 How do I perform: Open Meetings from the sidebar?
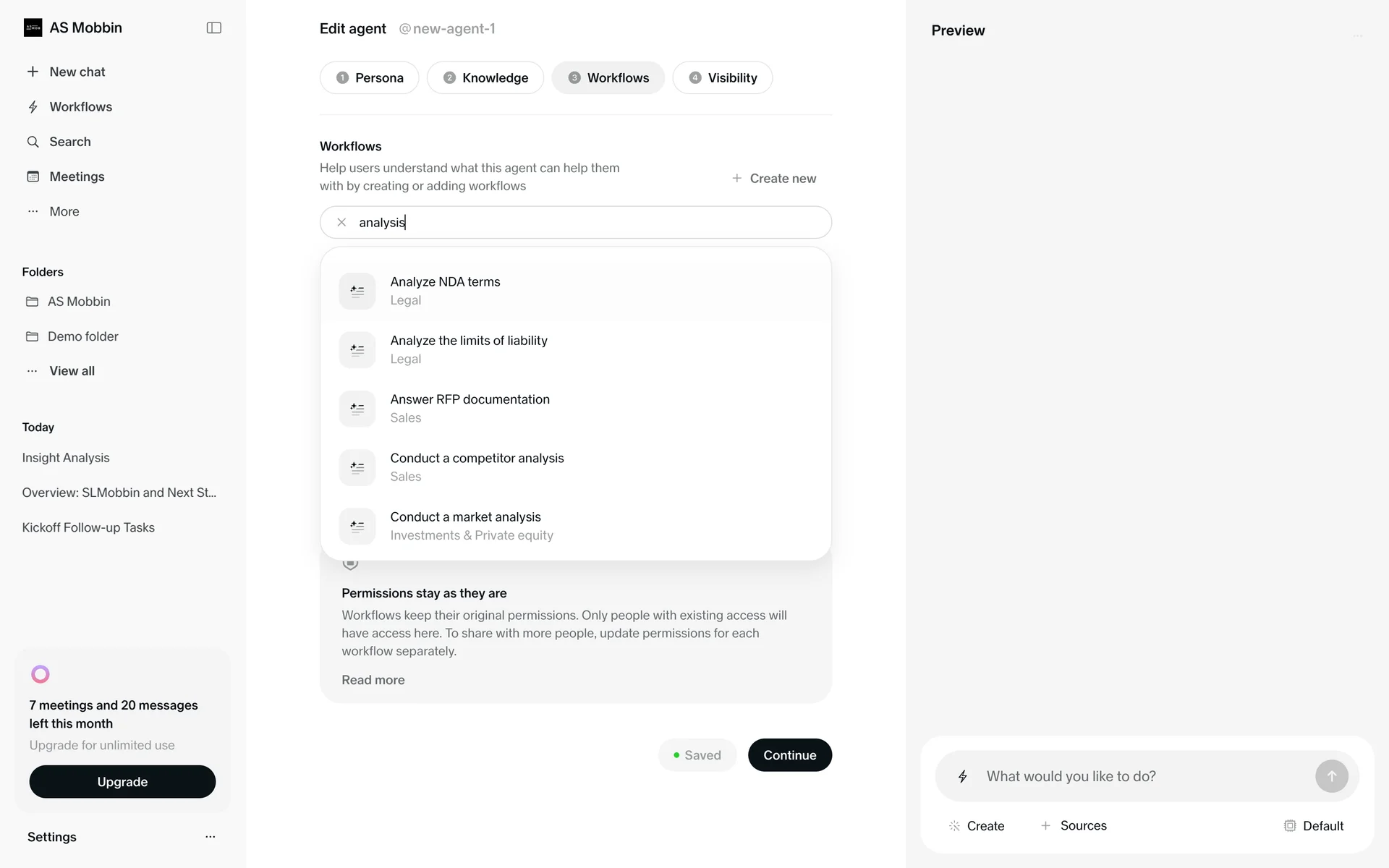76,176
